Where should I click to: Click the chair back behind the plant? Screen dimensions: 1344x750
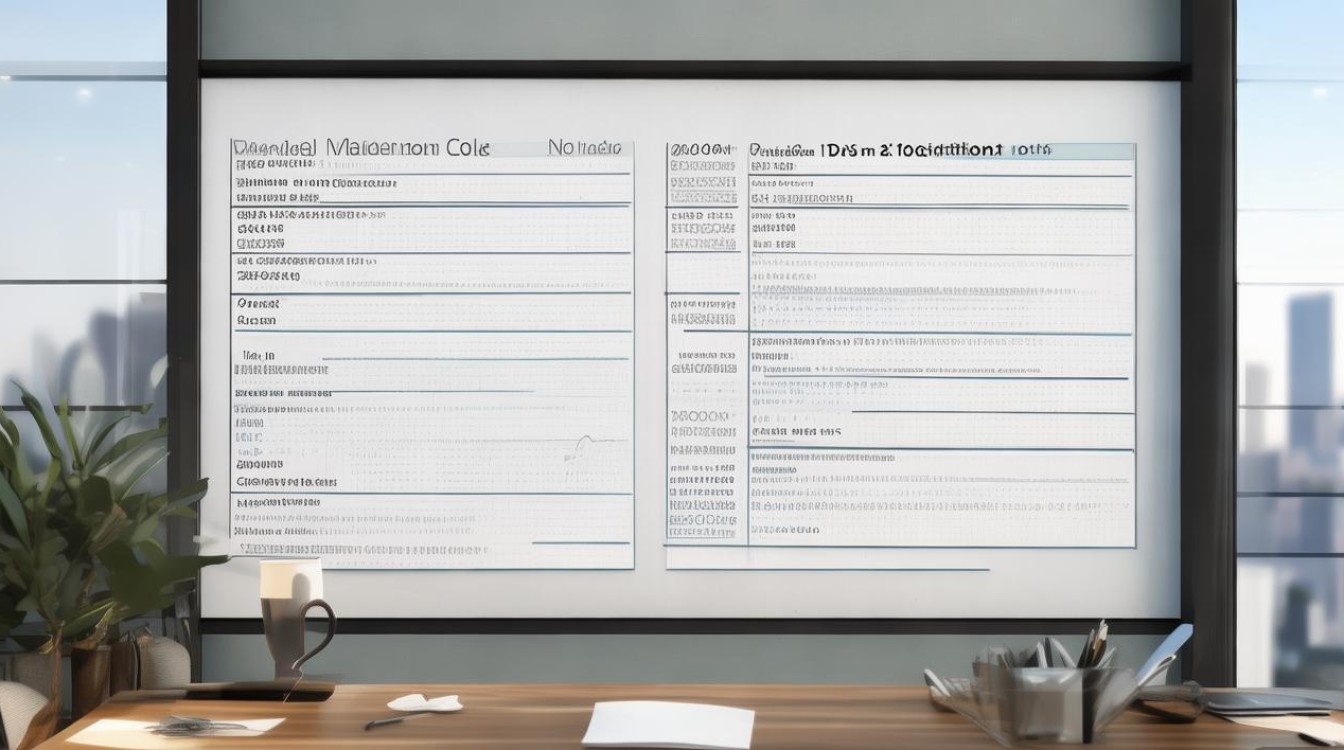(x=20, y=712)
